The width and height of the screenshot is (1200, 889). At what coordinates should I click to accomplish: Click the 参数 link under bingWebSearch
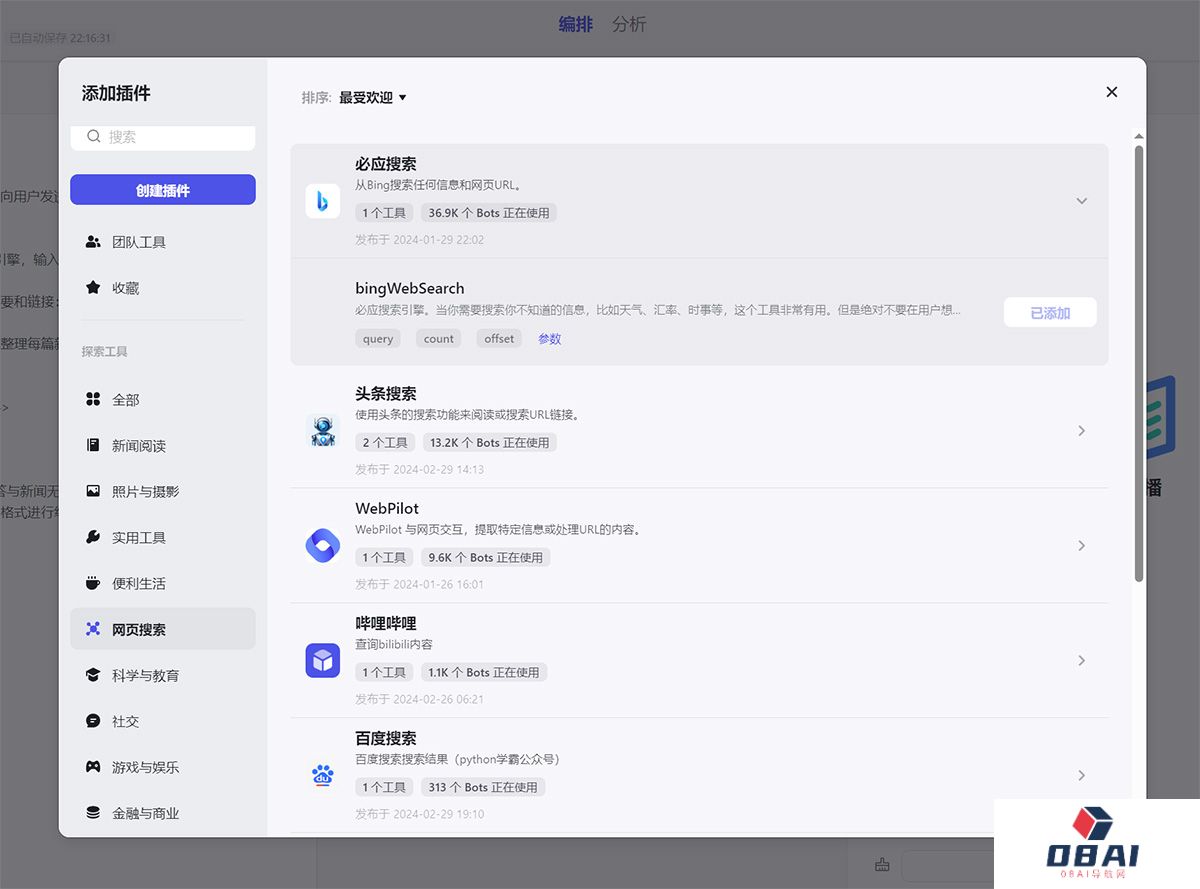[550, 339]
